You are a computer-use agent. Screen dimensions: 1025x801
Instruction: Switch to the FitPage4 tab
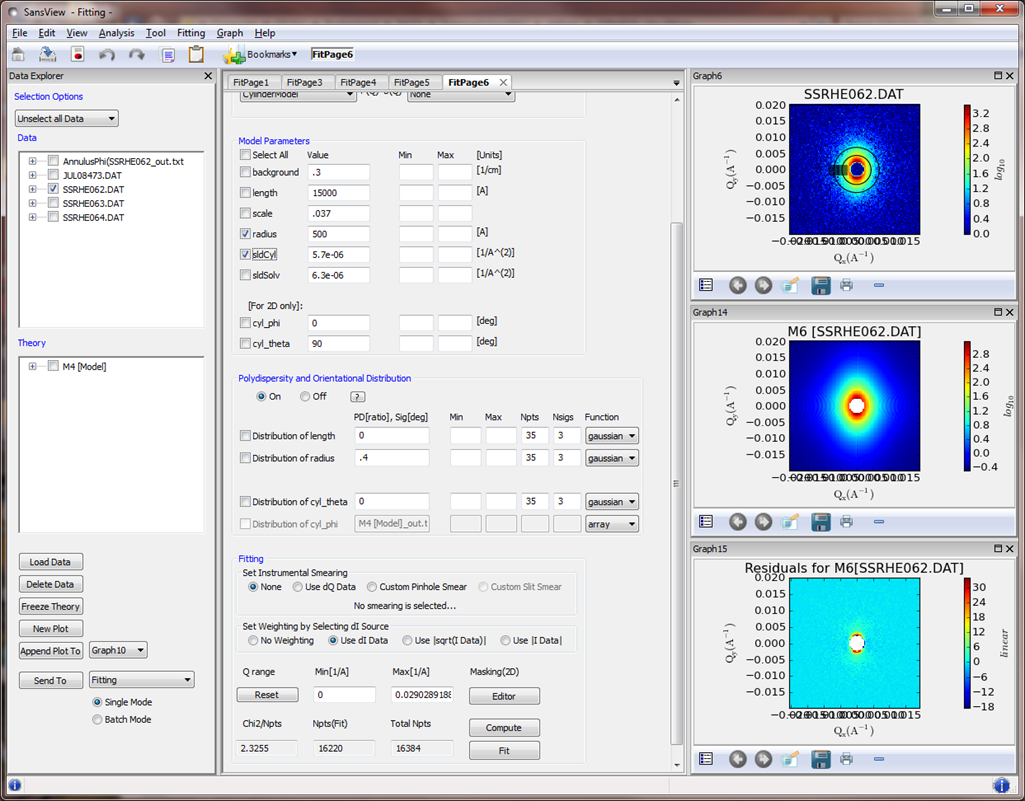[x=358, y=82]
